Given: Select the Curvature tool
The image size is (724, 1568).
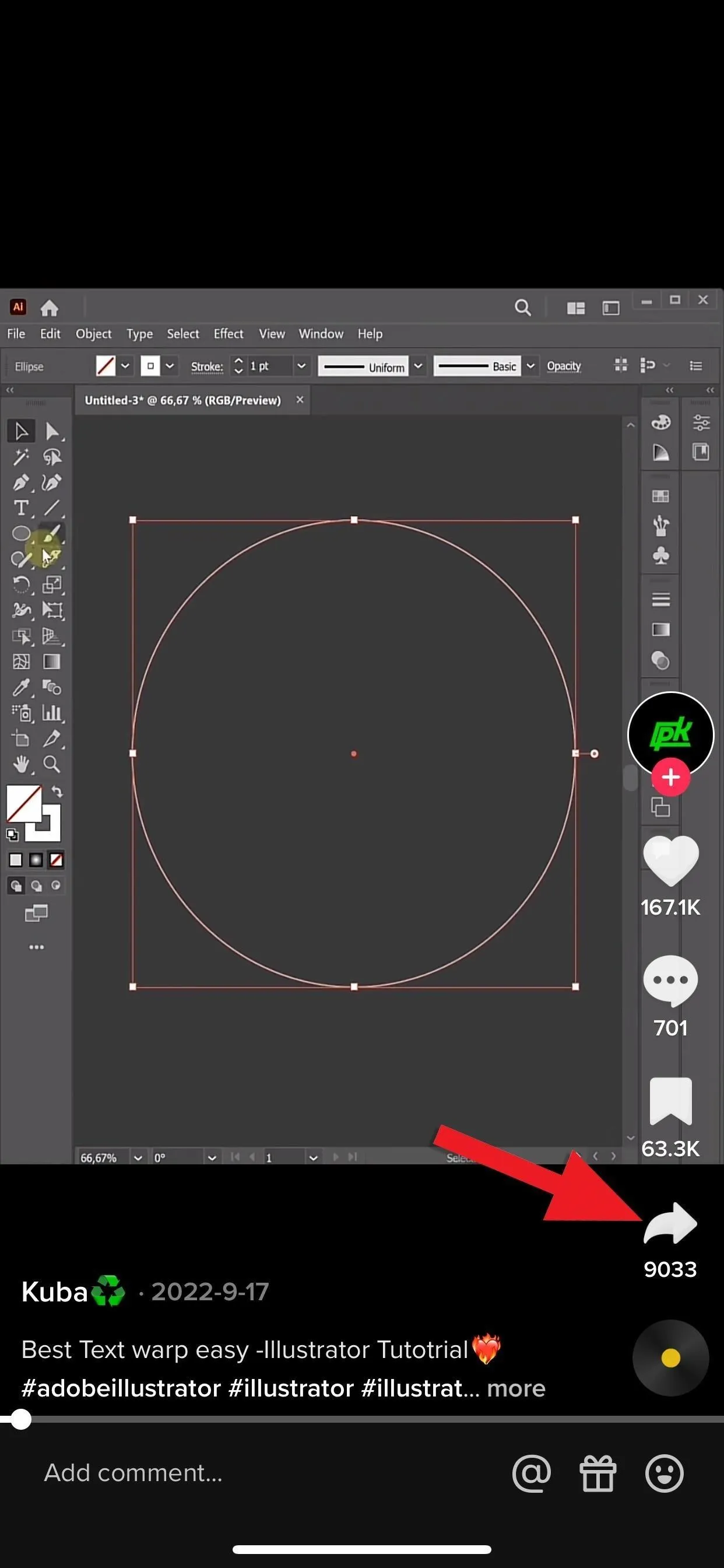Looking at the screenshot, I should pyautogui.click(x=52, y=482).
